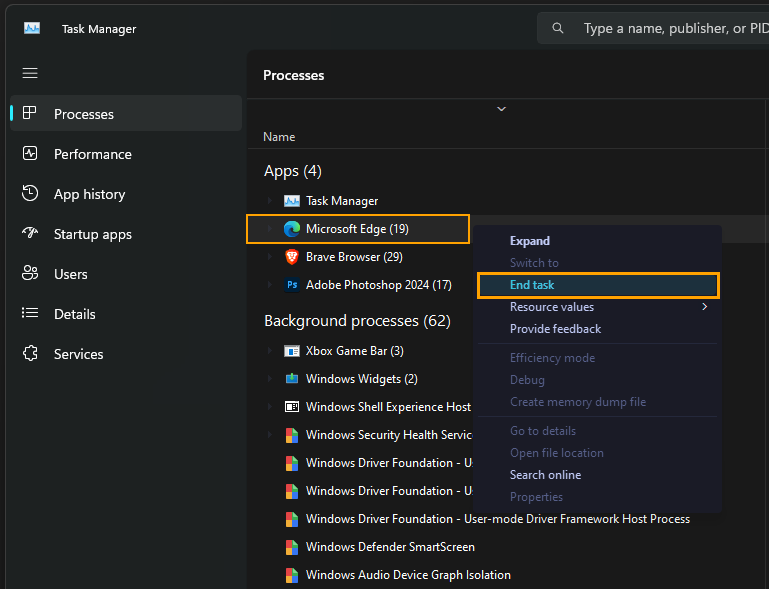The width and height of the screenshot is (769, 589).
Task: Open the Services page
Action: [x=126, y=354]
